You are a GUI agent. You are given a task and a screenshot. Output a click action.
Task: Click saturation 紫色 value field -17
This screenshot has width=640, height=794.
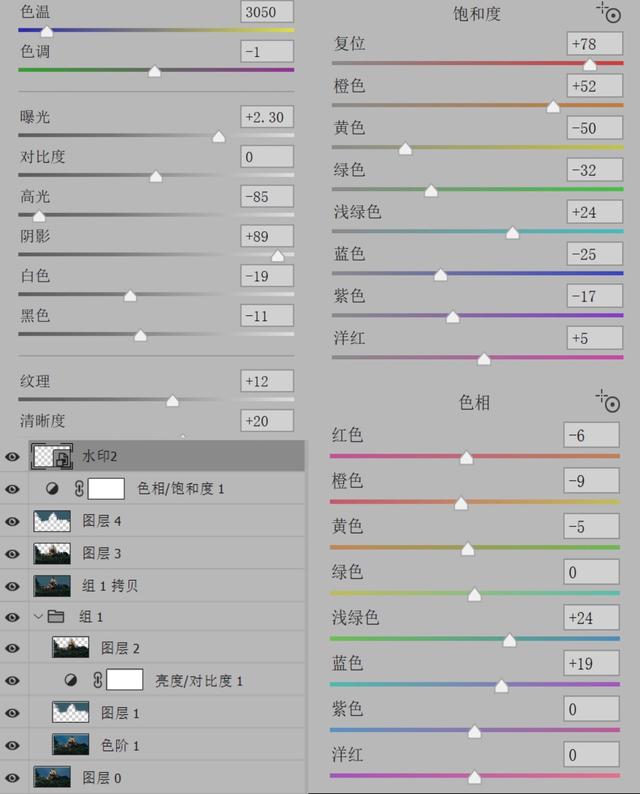(x=594, y=296)
